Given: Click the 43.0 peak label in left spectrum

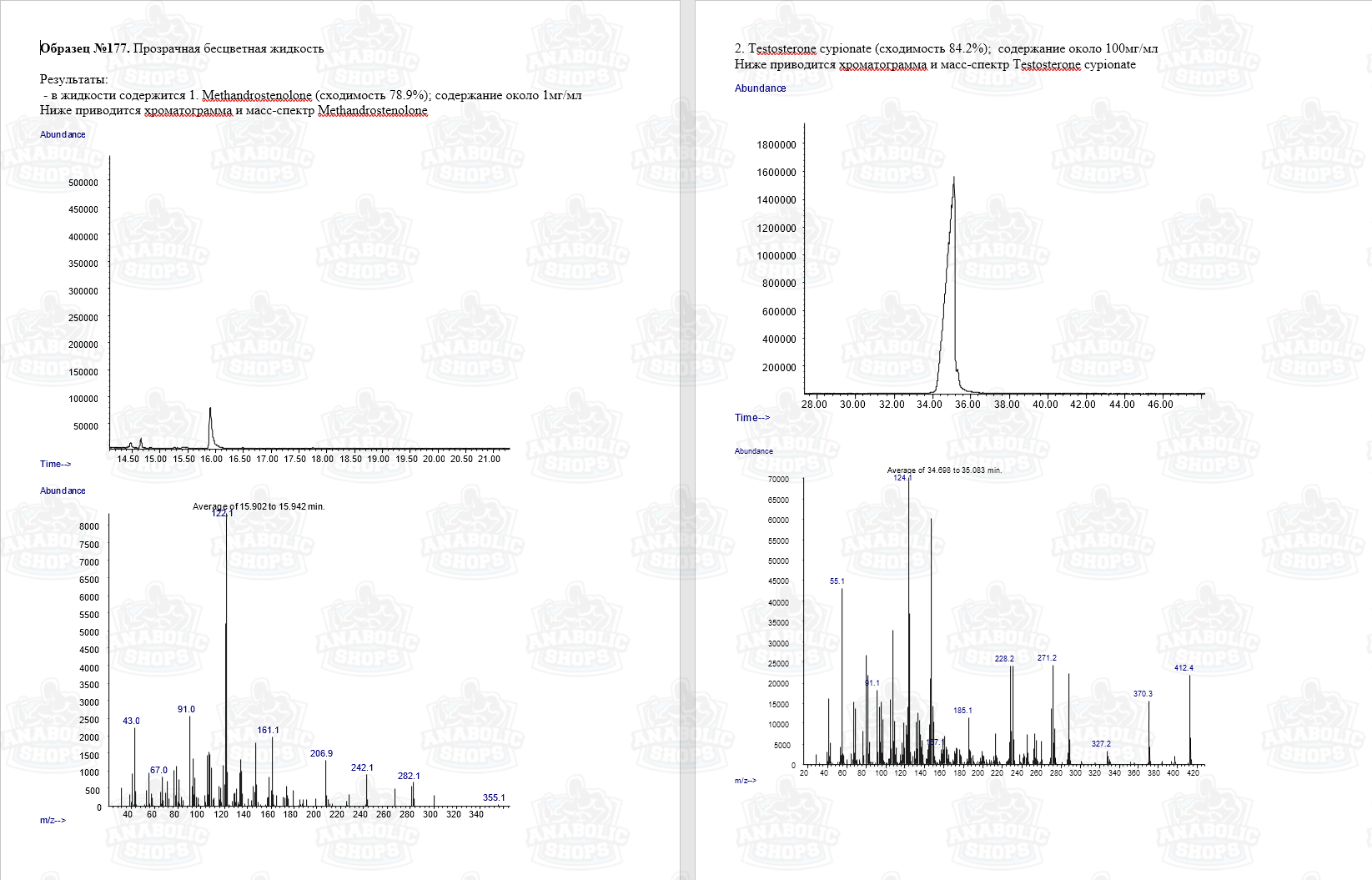Looking at the screenshot, I should [x=131, y=721].
